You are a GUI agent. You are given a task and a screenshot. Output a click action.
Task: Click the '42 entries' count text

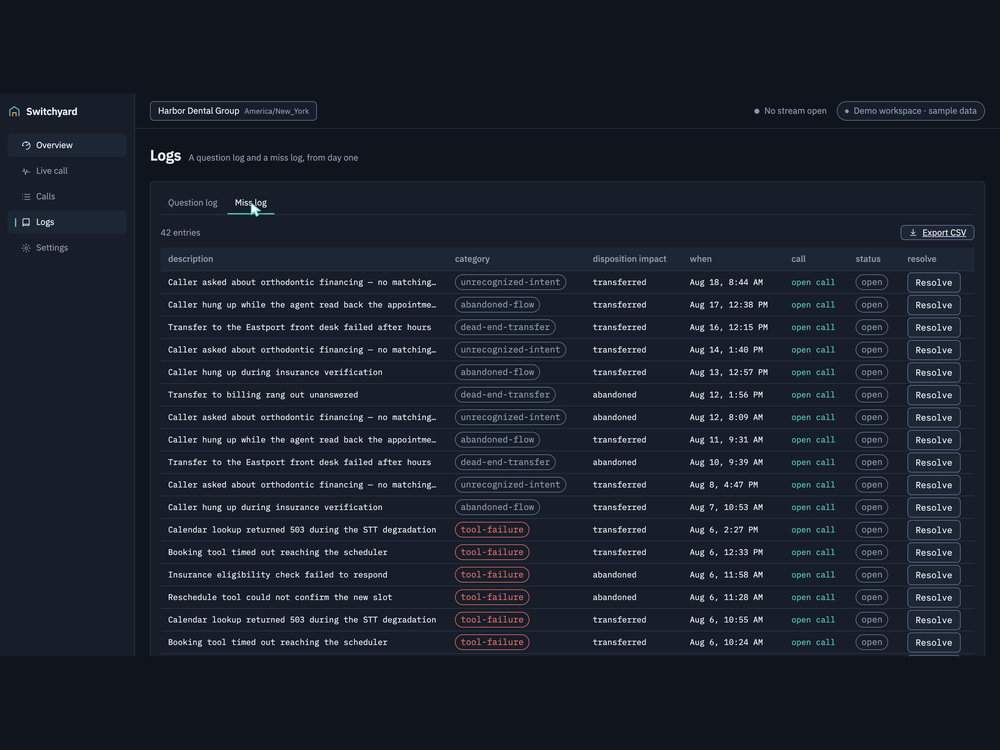180,233
